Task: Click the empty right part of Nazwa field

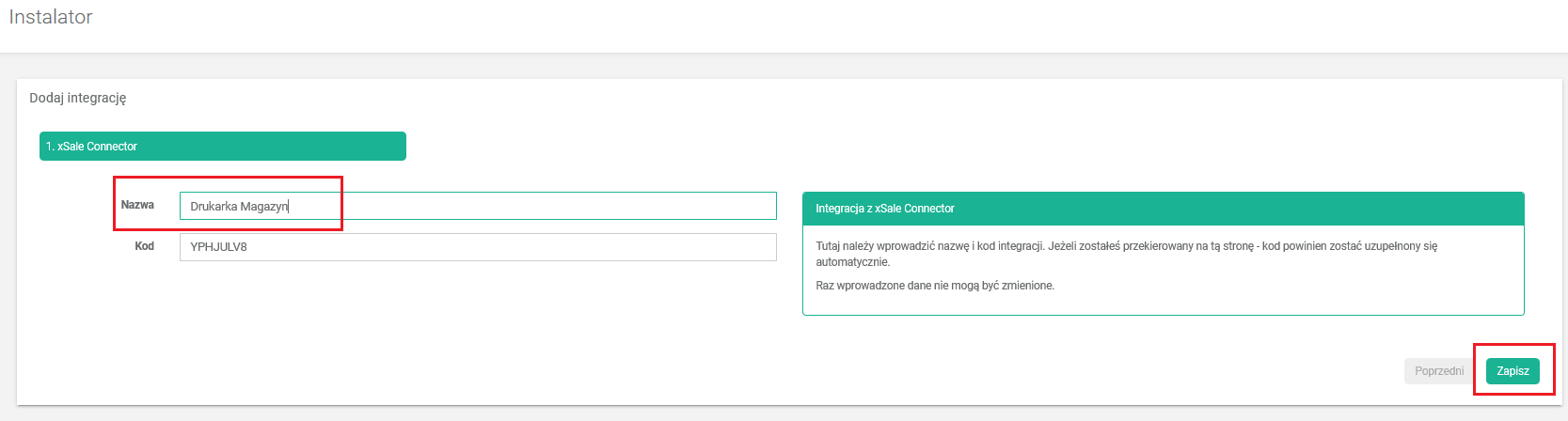Action: point(611,206)
